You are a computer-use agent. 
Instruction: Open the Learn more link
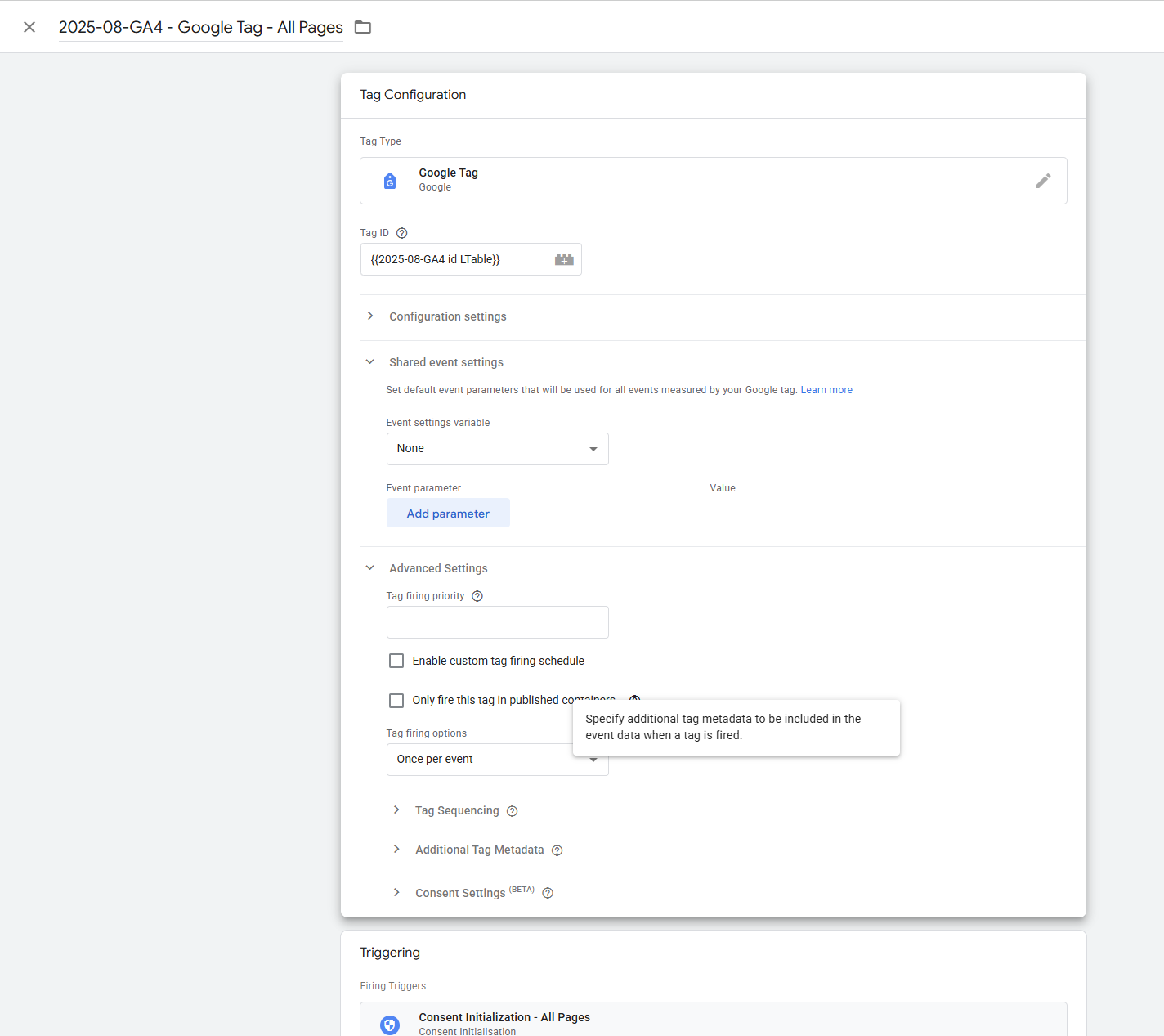(x=826, y=390)
